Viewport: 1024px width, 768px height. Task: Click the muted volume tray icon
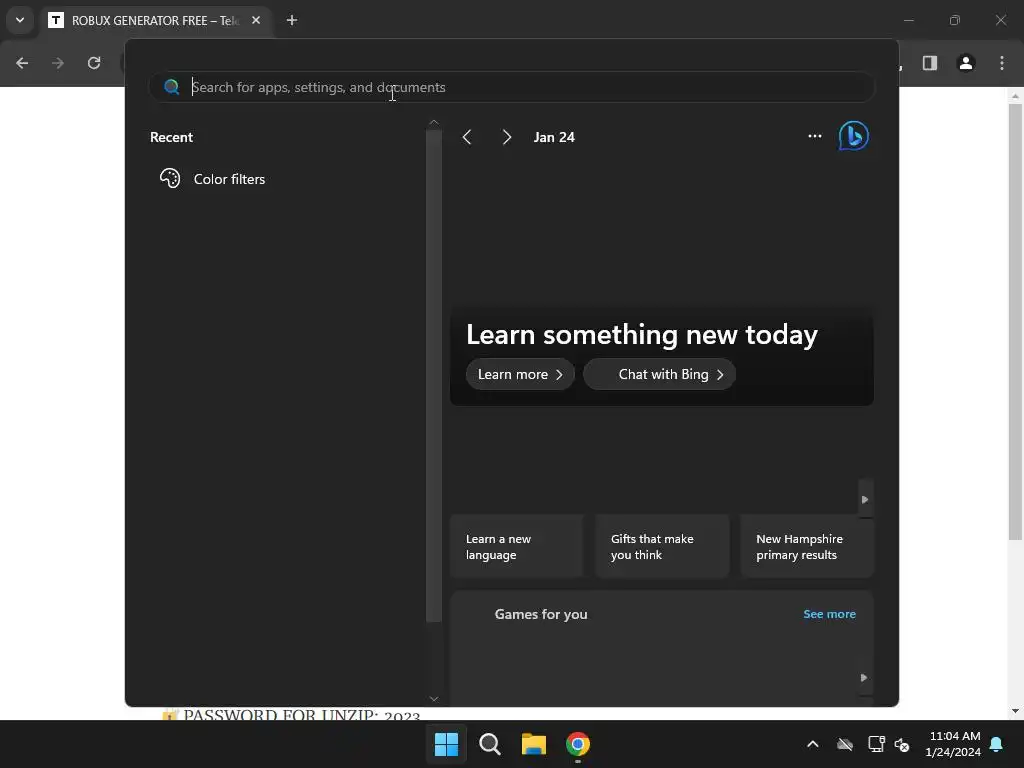click(902, 744)
